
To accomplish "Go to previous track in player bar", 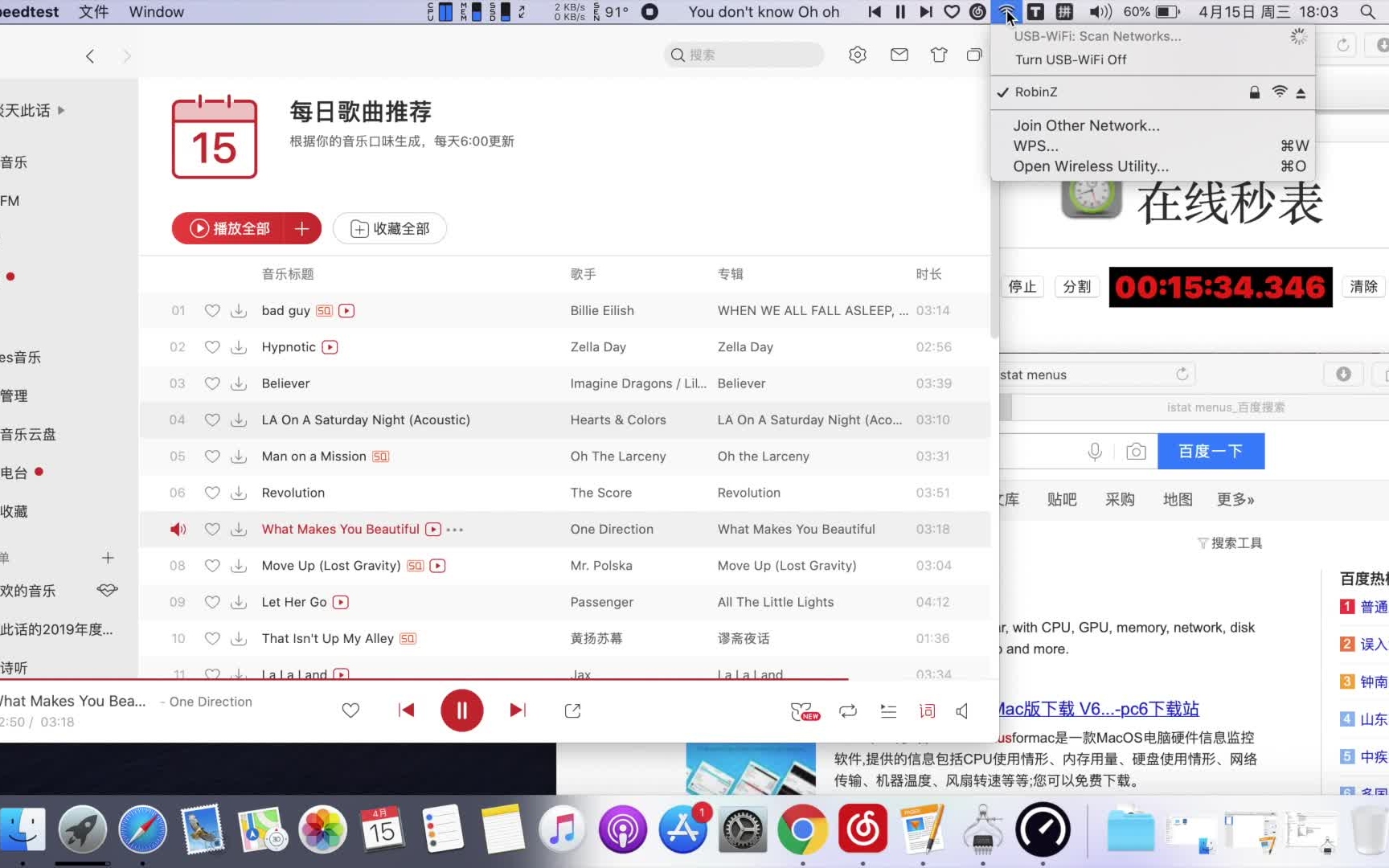I will tap(407, 710).
